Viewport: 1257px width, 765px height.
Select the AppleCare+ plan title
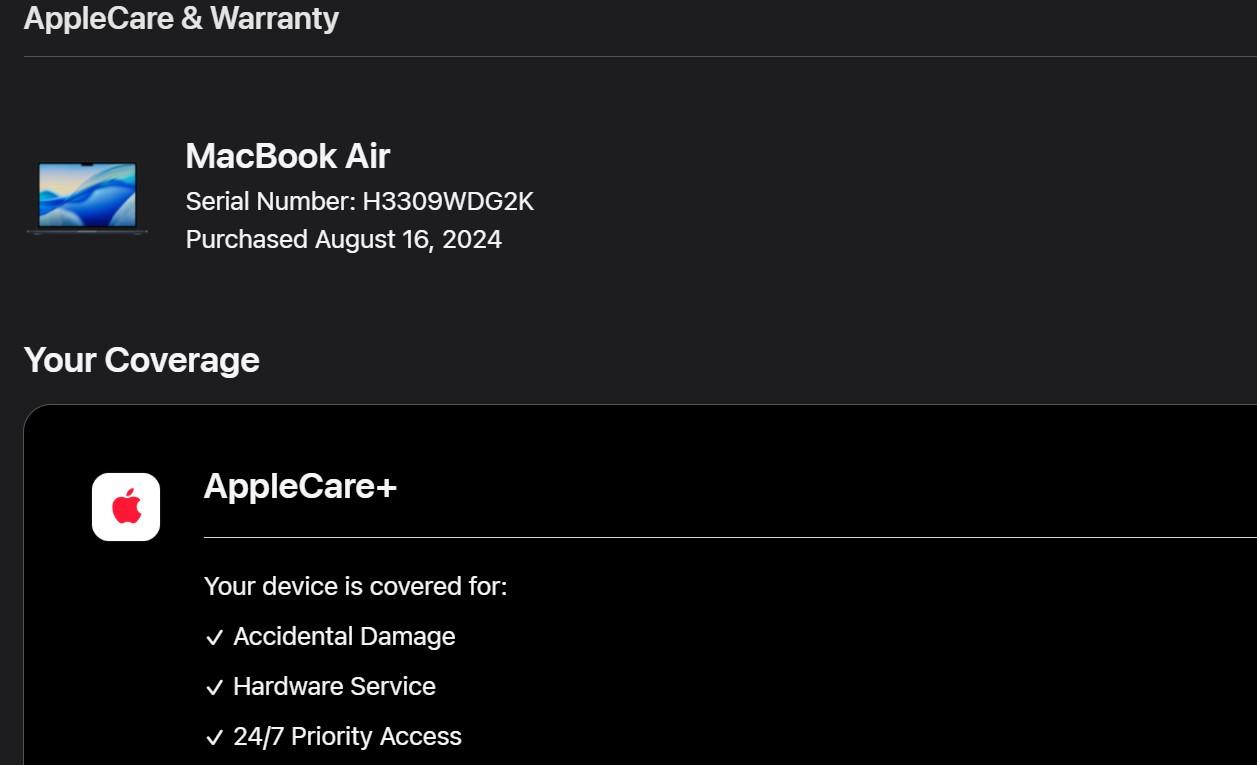click(x=300, y=487)
